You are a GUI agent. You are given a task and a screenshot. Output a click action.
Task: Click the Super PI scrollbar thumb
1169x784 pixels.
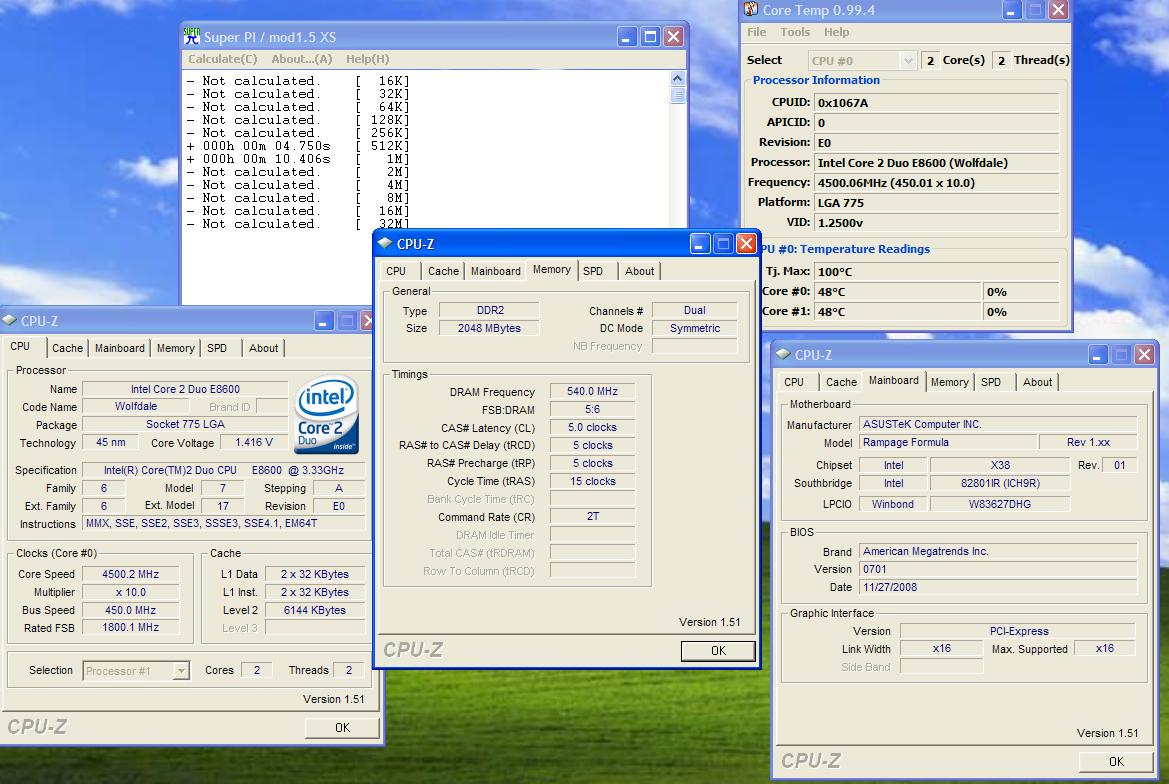tap(677, 95)
